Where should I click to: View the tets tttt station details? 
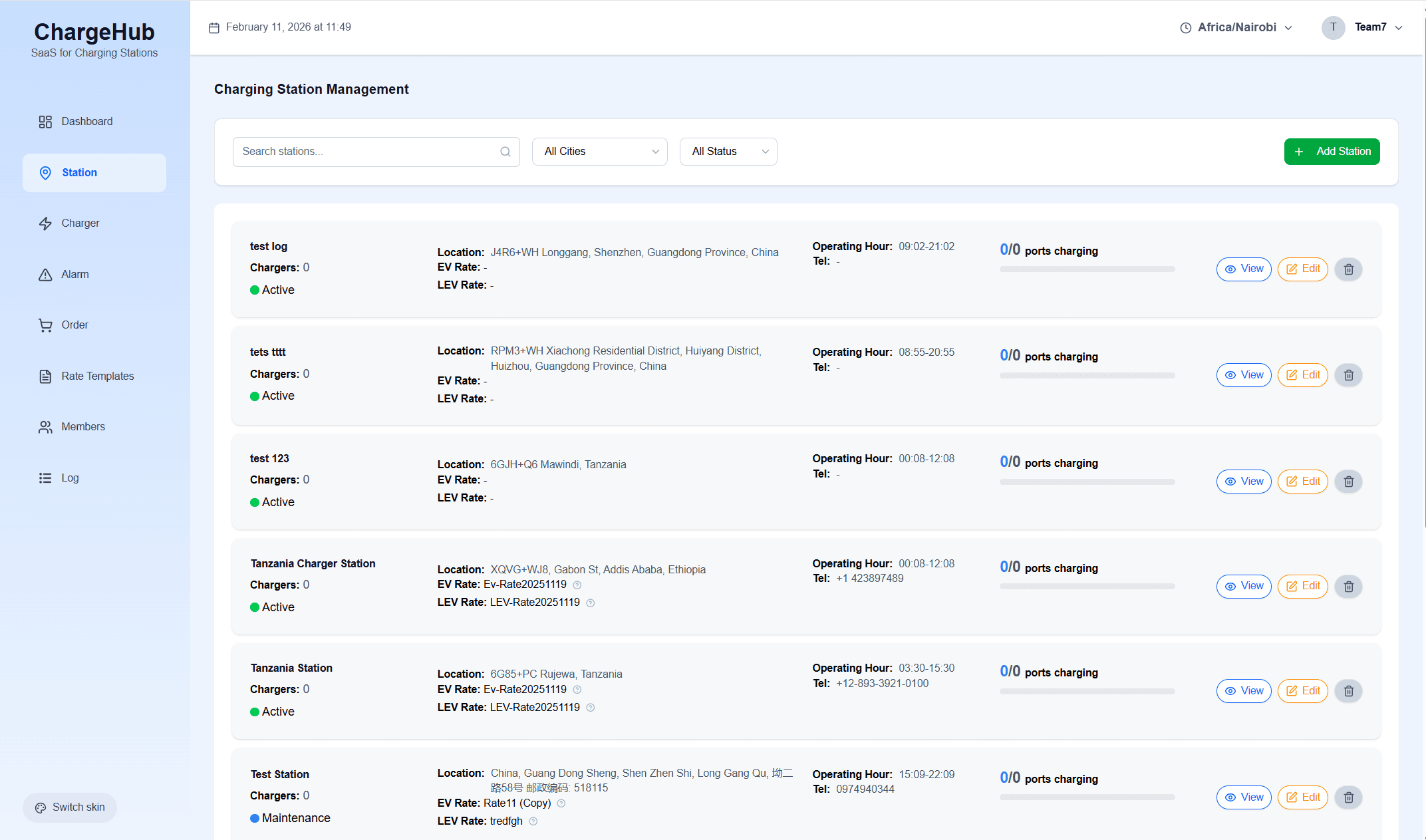(x=1244, y=375)
